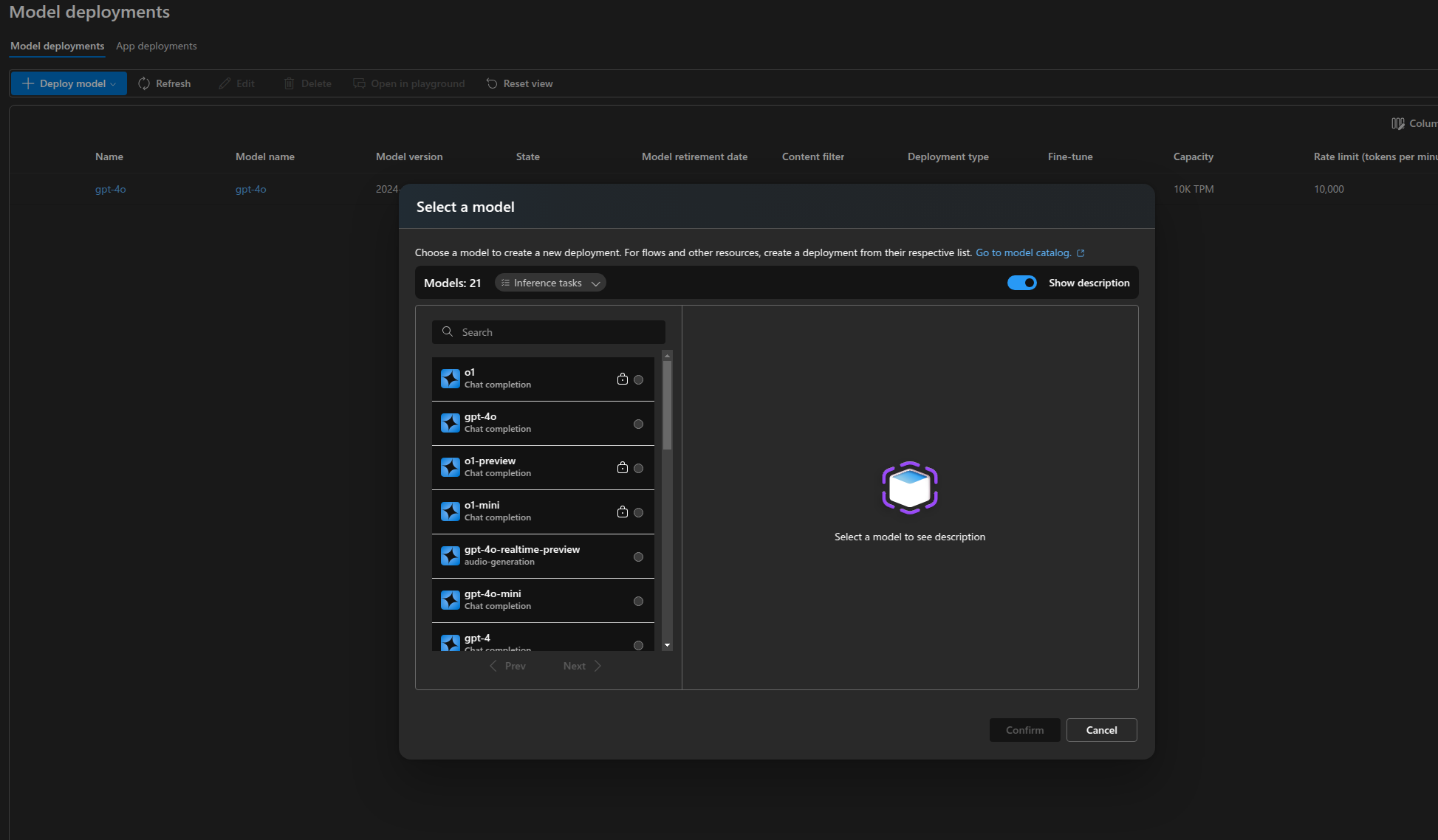Click in the model Search field

549,332
